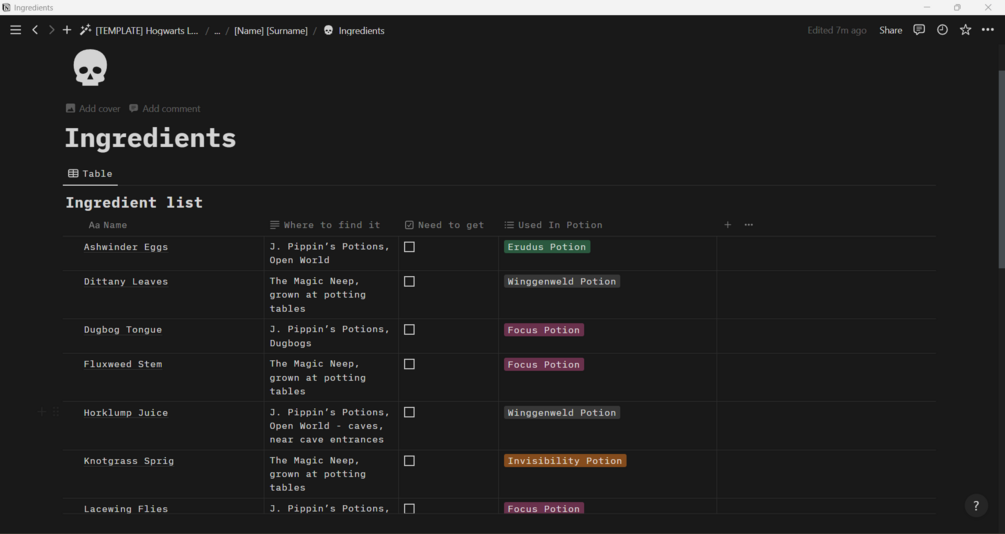Click the orange Invisibility Potion tag
The width and height of the screenshot is (1005, 534).
(x=565, y=461)
